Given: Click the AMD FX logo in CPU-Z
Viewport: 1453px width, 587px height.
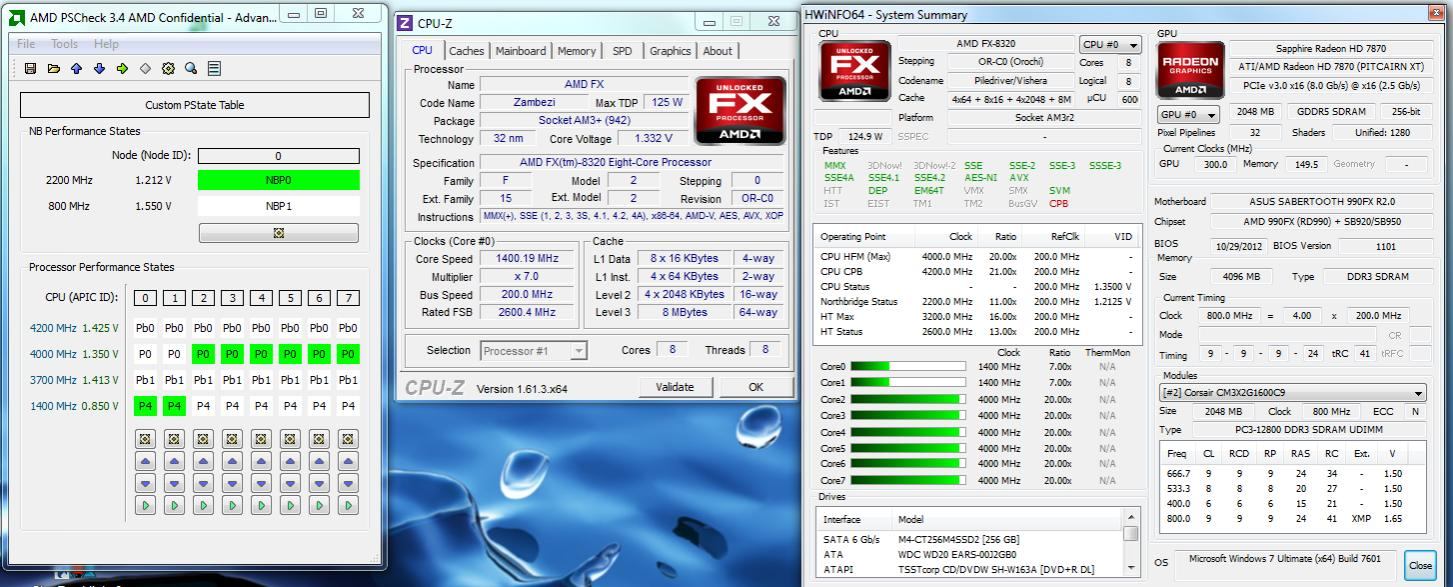Looking at the screenshot, I should [x=740, y=110].
